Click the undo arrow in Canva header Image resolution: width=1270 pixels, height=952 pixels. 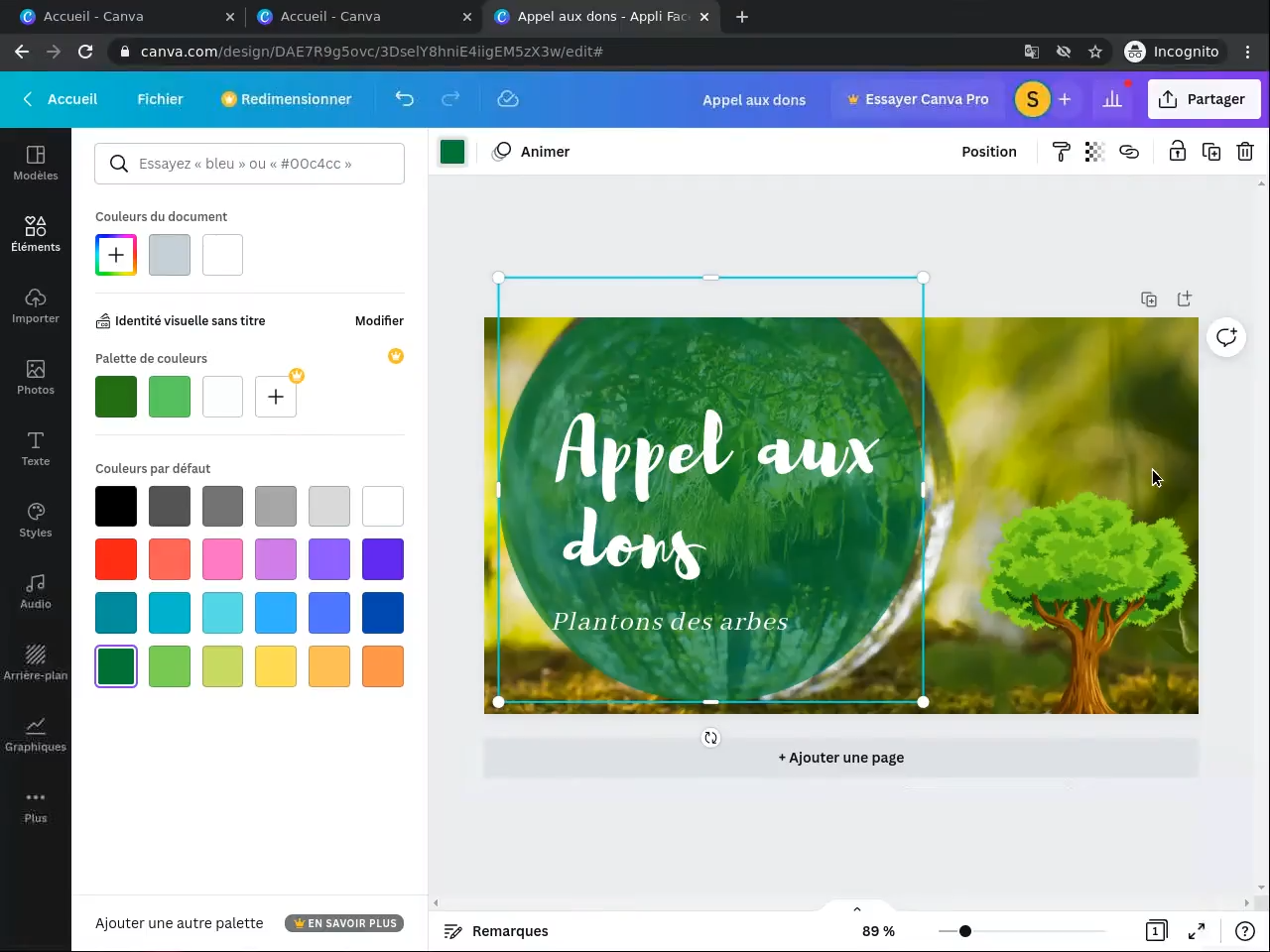click(404, 99)
